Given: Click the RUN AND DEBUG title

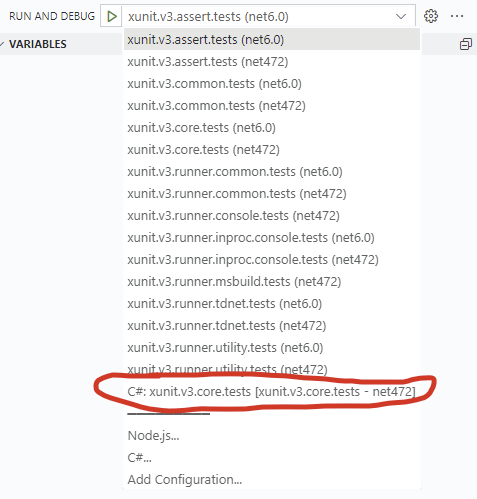Looking at the screenshot, I should pos(52,16).
